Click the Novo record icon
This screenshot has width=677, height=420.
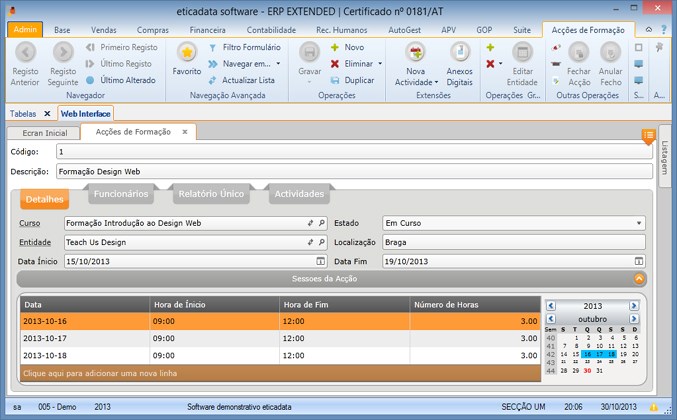click(x=335, y=47)
